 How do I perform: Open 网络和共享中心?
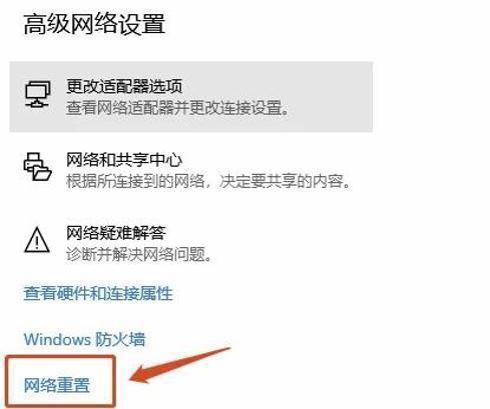click(124, 160)
